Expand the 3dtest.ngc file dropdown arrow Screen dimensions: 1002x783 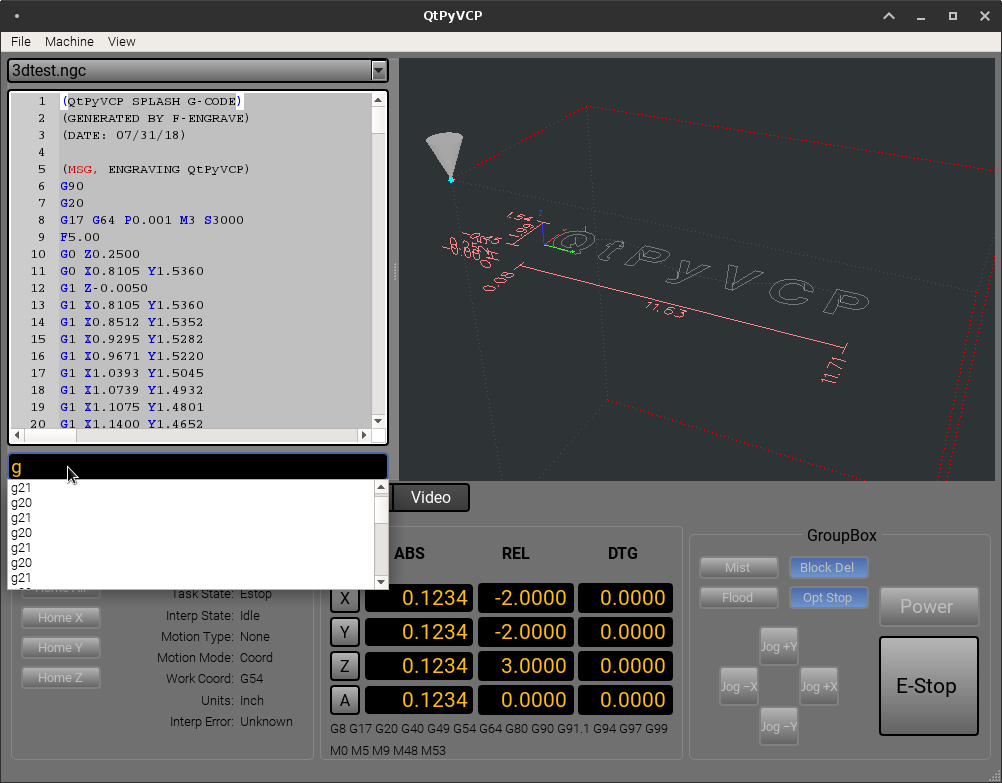pos(379,70)
